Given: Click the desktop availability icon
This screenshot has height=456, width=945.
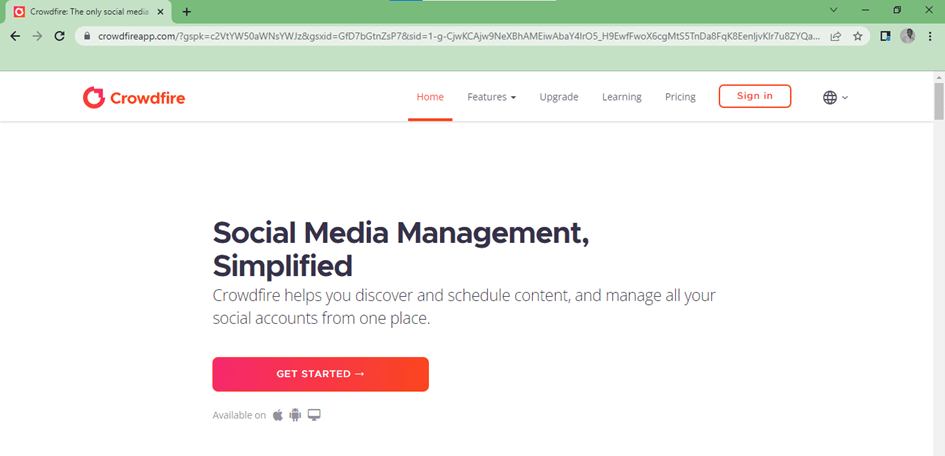Looking at the screenshot, I should tap(314, 415).
